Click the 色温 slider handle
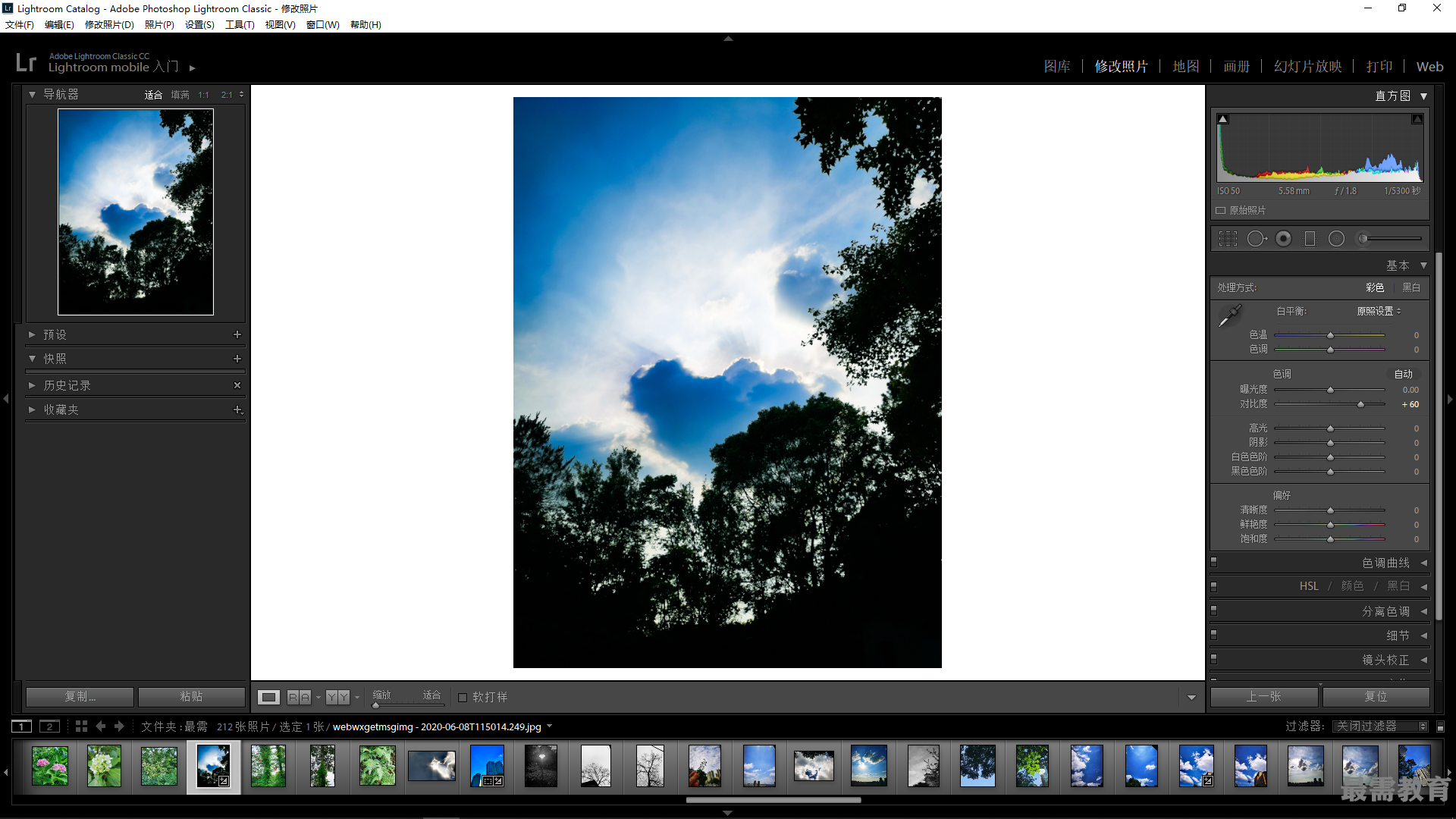This screenshot has width=1456, height=819. pos(1330,334)
